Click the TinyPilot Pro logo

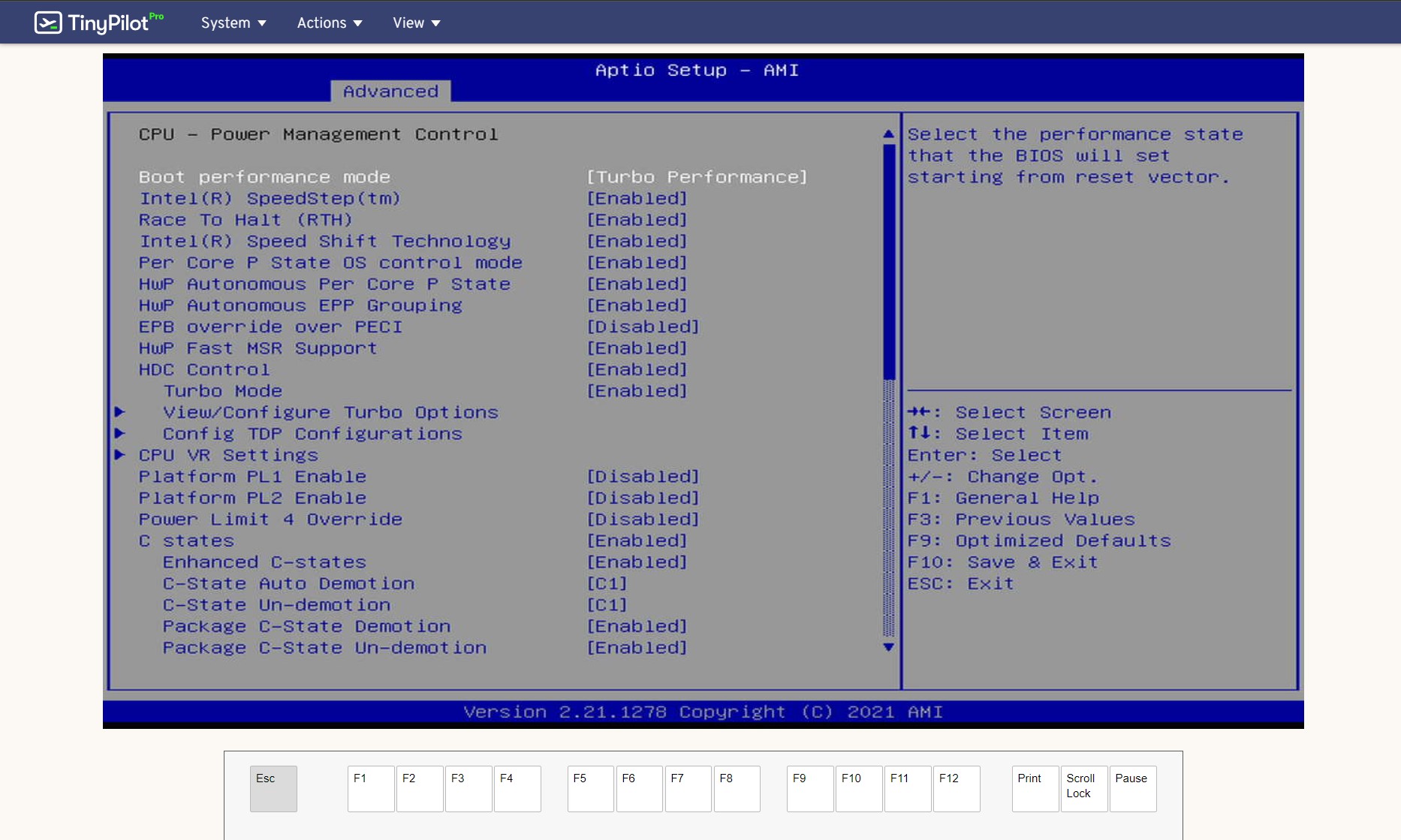[x=98, y=23]
